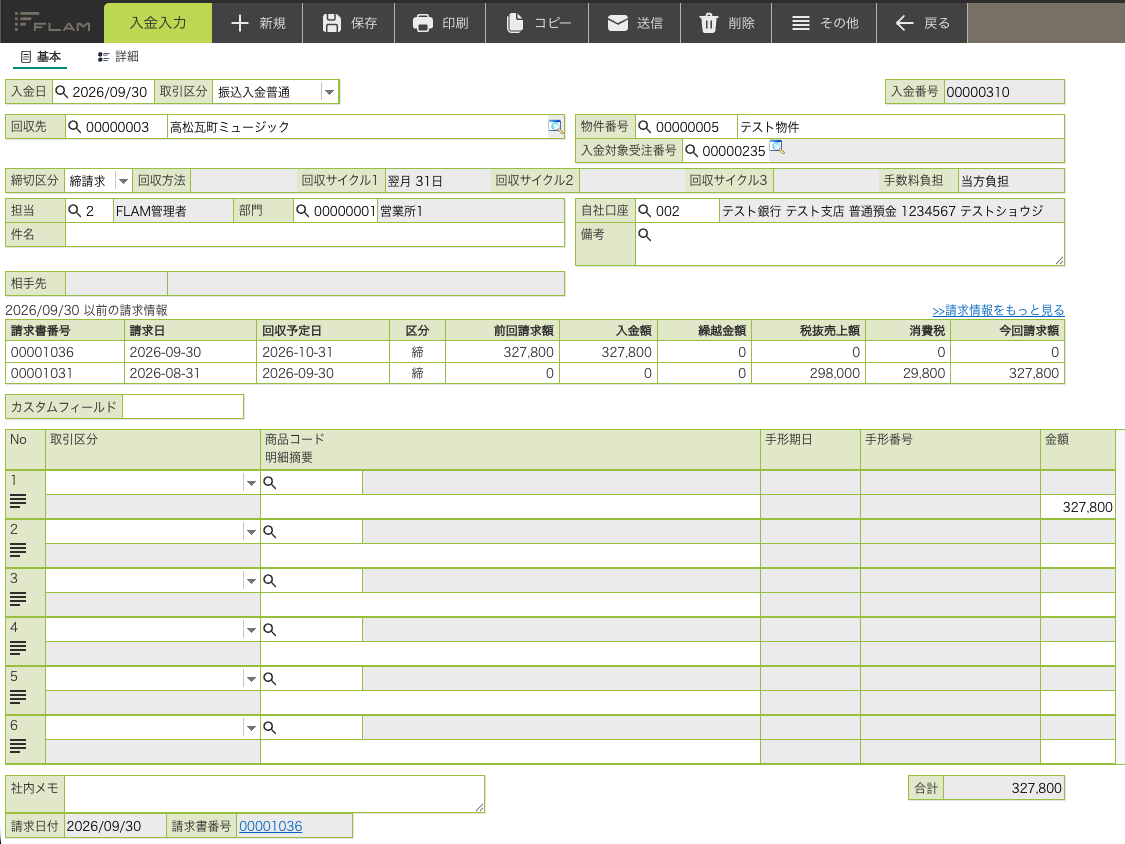This screenshot has height=844, width=1125.
Task: Open the 入金日 search icon
Action: click(x=62, y=92)
